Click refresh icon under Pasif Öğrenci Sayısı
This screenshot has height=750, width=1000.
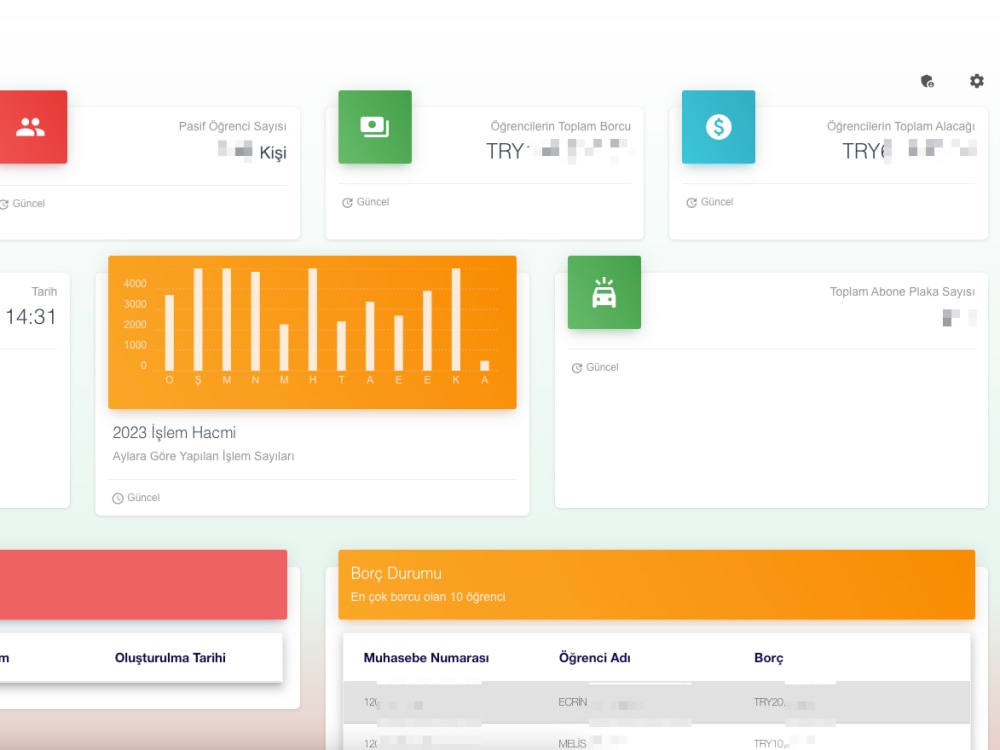pyautogui.click(x=4, y=204)
